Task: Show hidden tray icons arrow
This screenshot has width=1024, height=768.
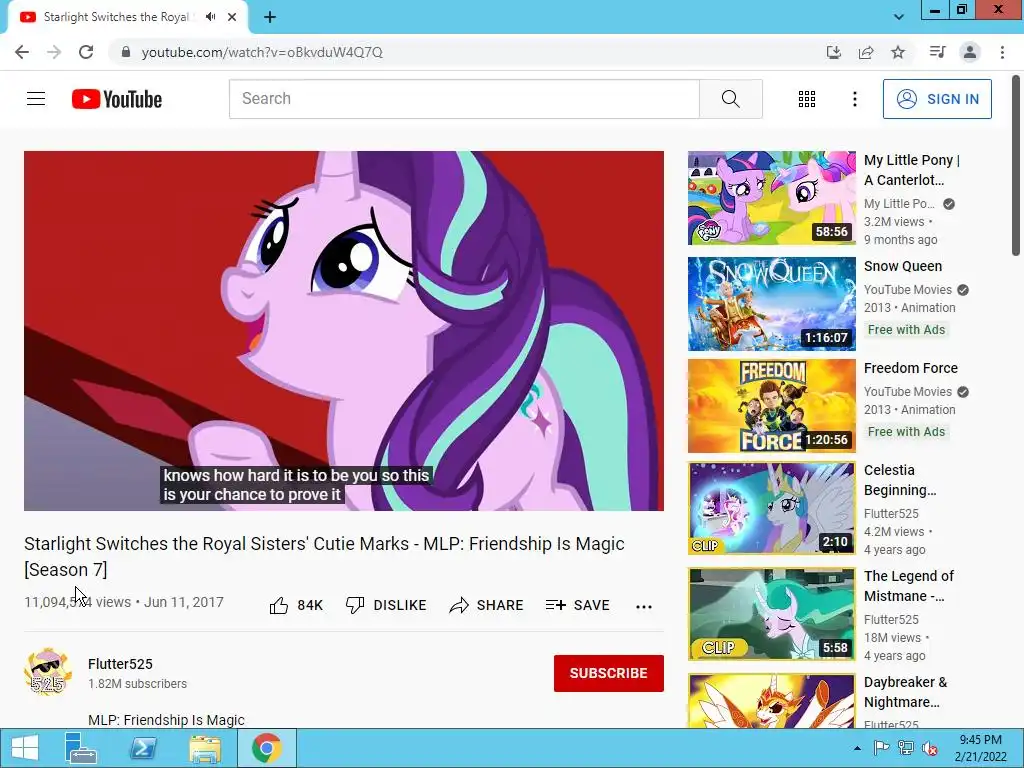Action: (857, 748)
